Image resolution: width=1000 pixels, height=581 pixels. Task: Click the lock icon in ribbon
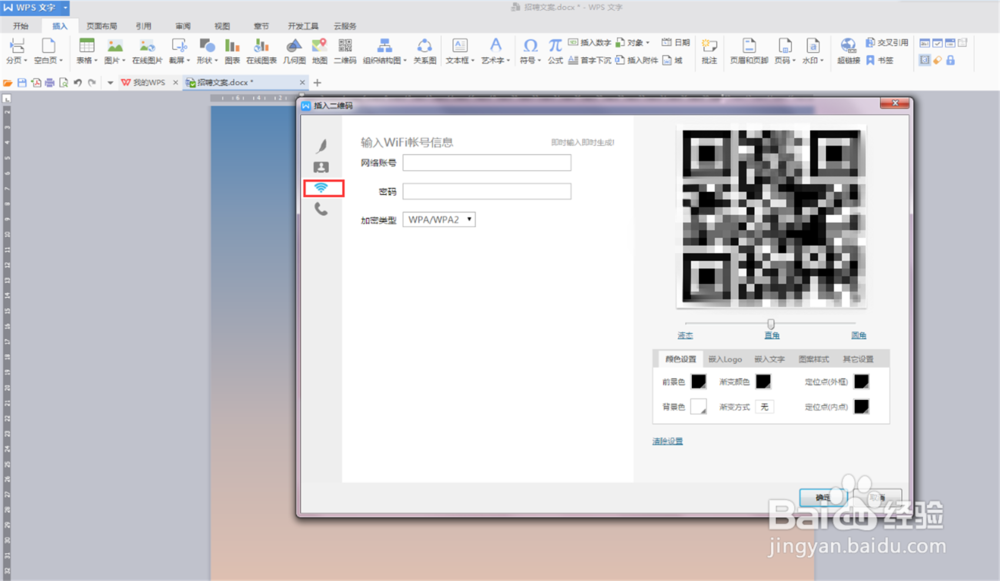(x=950, y=61)
